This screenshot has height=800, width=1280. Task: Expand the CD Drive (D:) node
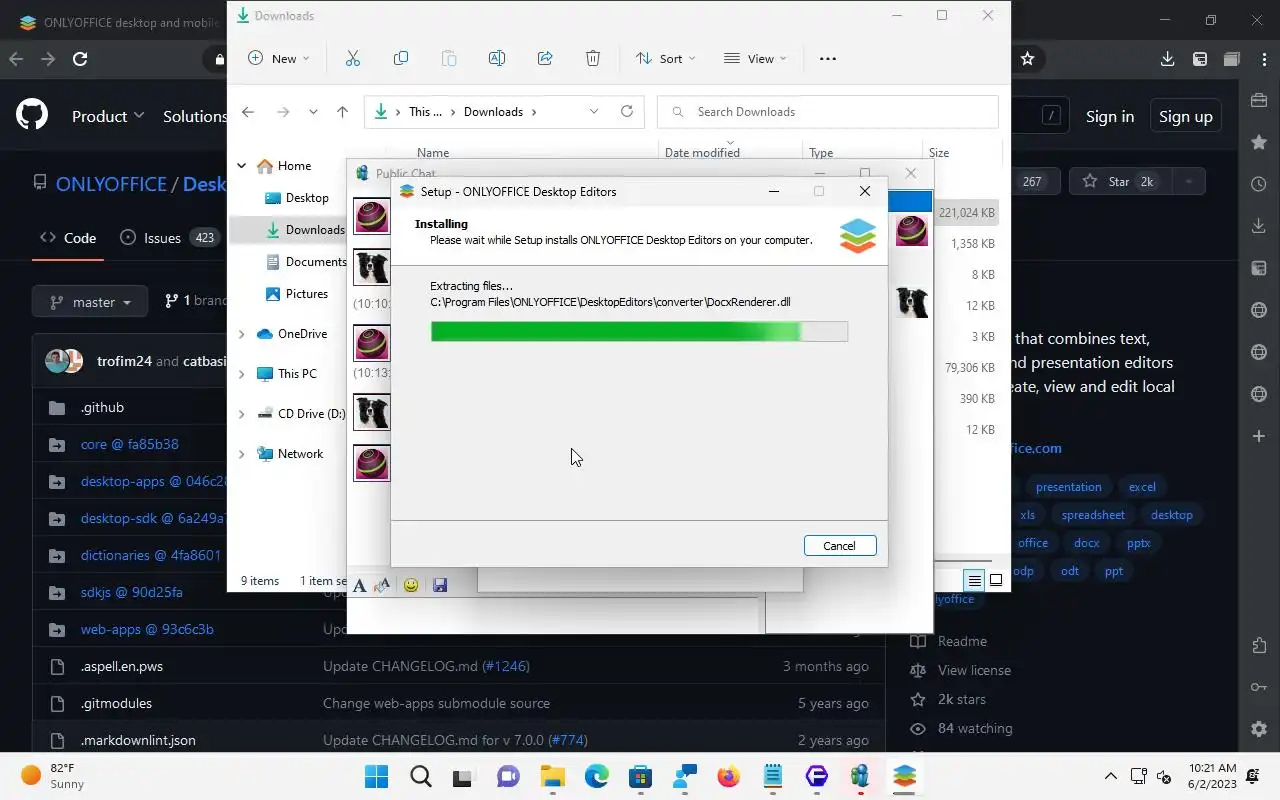tap(242, 414)
